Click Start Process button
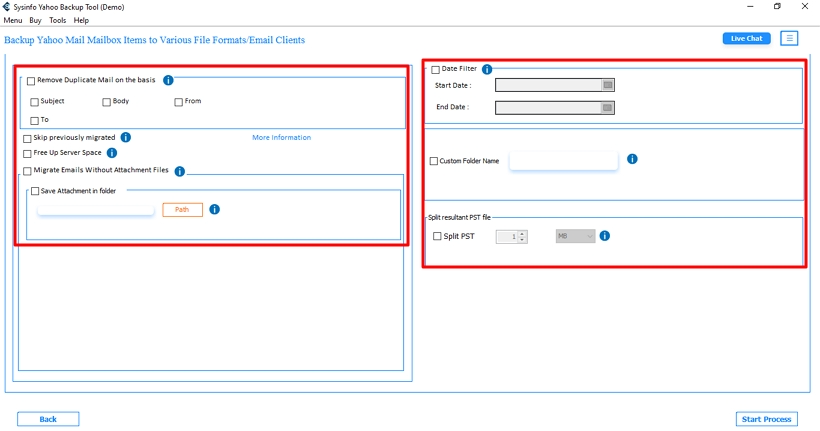Screen dimensions: 820x431 pos(767,419)
